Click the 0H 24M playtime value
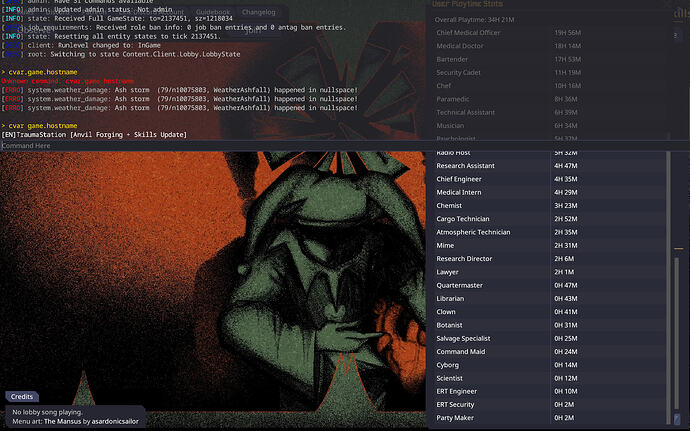 565,351
